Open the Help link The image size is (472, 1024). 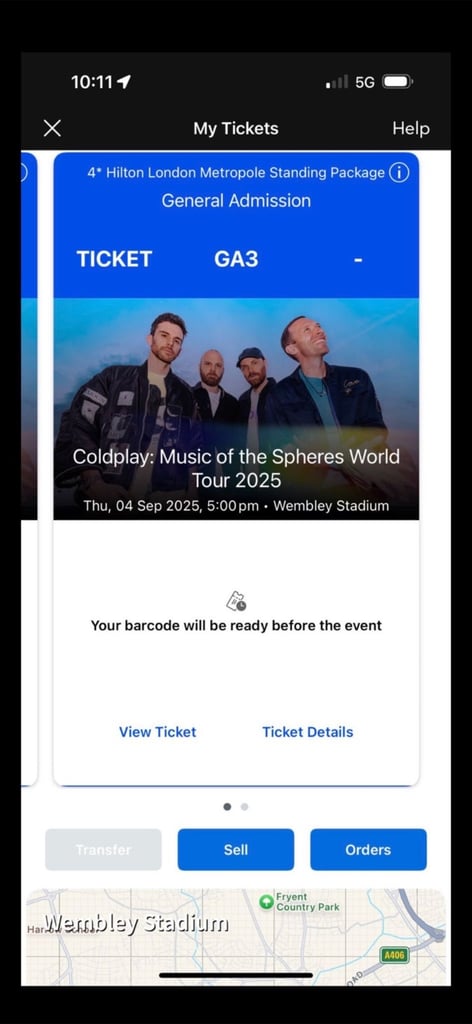coord(411,129)
